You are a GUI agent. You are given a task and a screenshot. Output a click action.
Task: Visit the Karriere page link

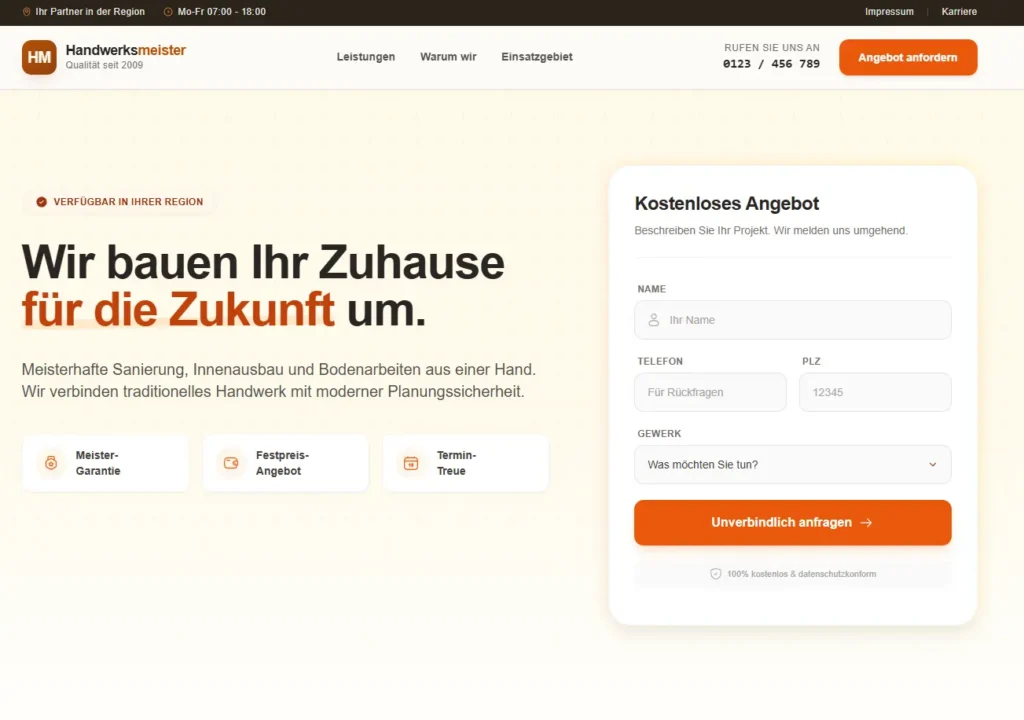(959, 12)
